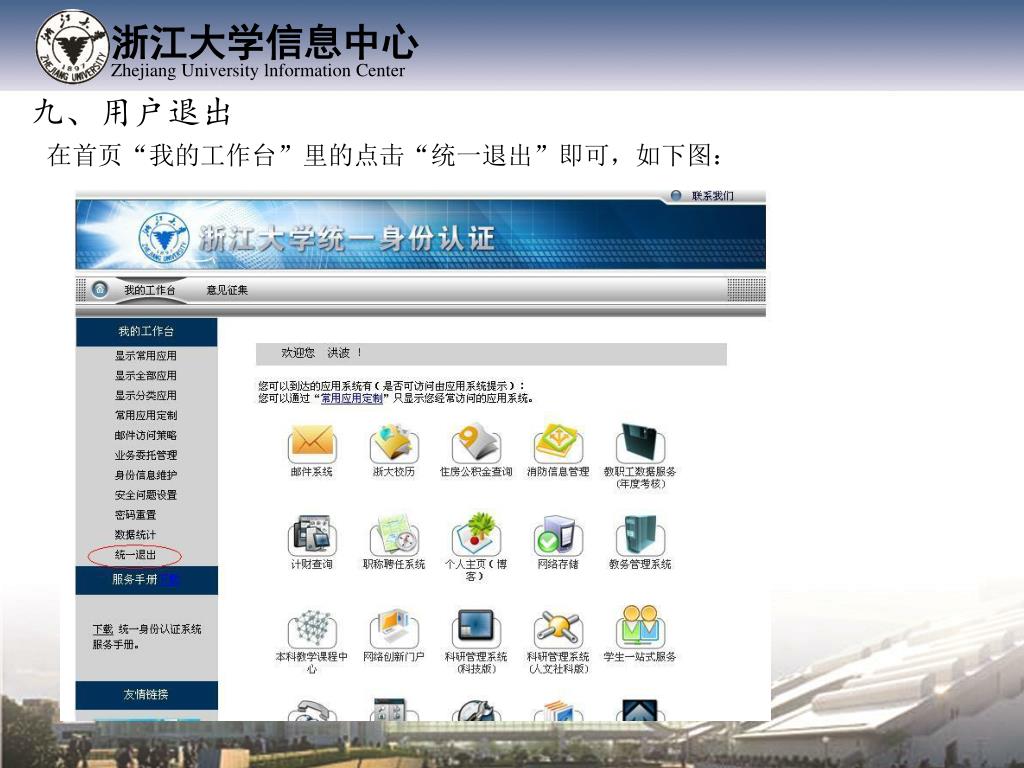This screenshot has width=1024, height=768.
Task: Switch to the 我的工作台 tab
Action: pos(150,290)
